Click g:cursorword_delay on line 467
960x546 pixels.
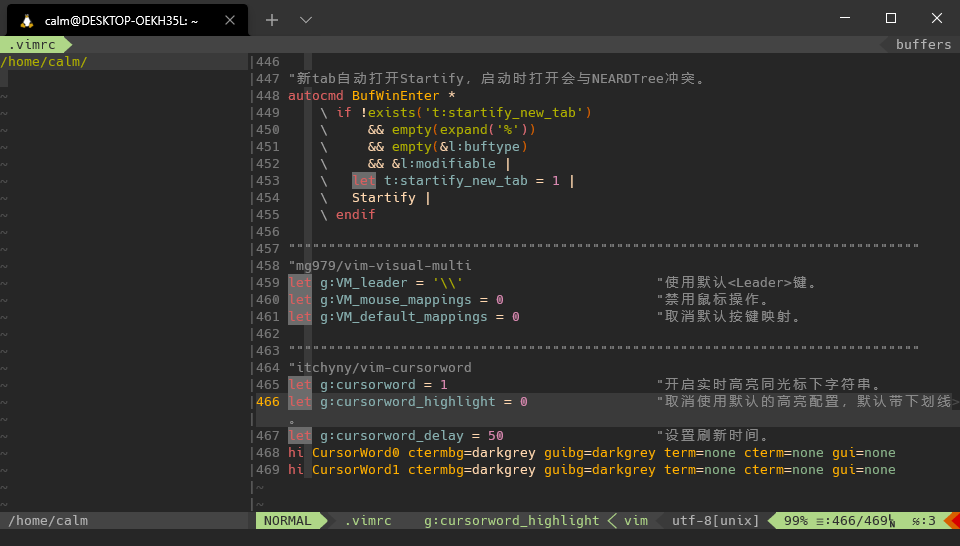pos(392,436)
